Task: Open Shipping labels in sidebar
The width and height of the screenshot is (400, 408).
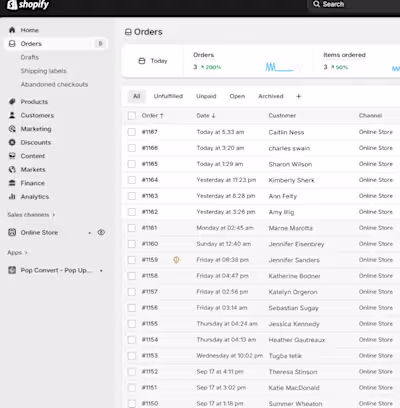Action: [x=43, y=71]
